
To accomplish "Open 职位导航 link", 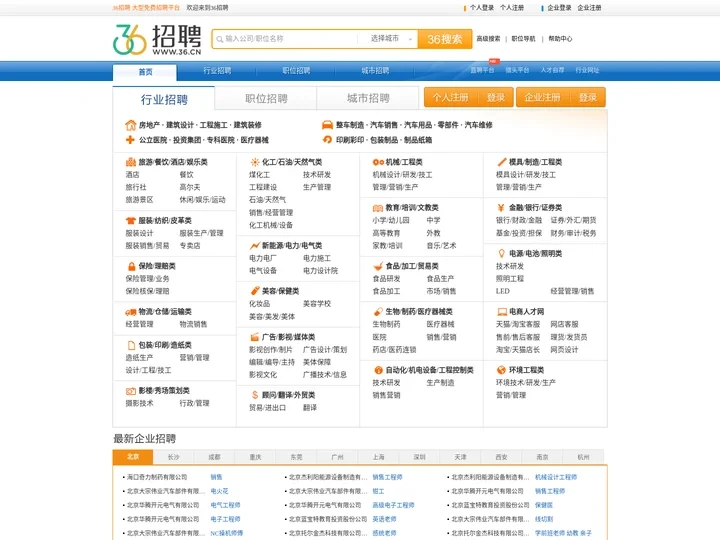I will 523,39.
